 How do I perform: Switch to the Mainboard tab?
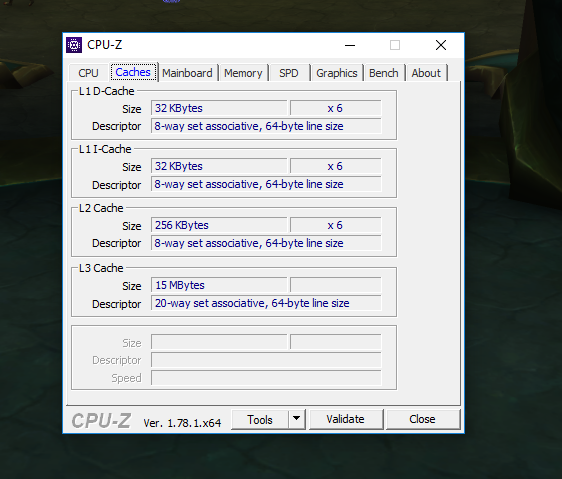[187, 73]
